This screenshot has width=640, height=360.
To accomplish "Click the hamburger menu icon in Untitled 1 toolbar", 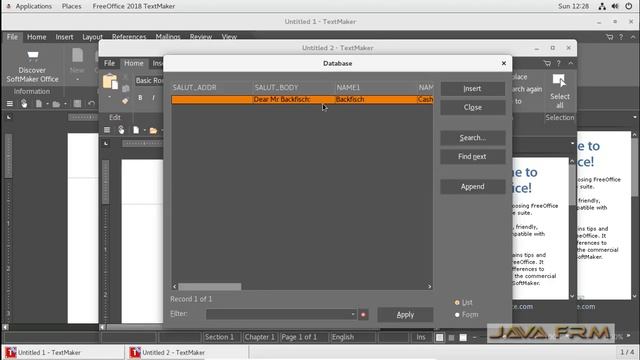I will click(x=10, y=104).
